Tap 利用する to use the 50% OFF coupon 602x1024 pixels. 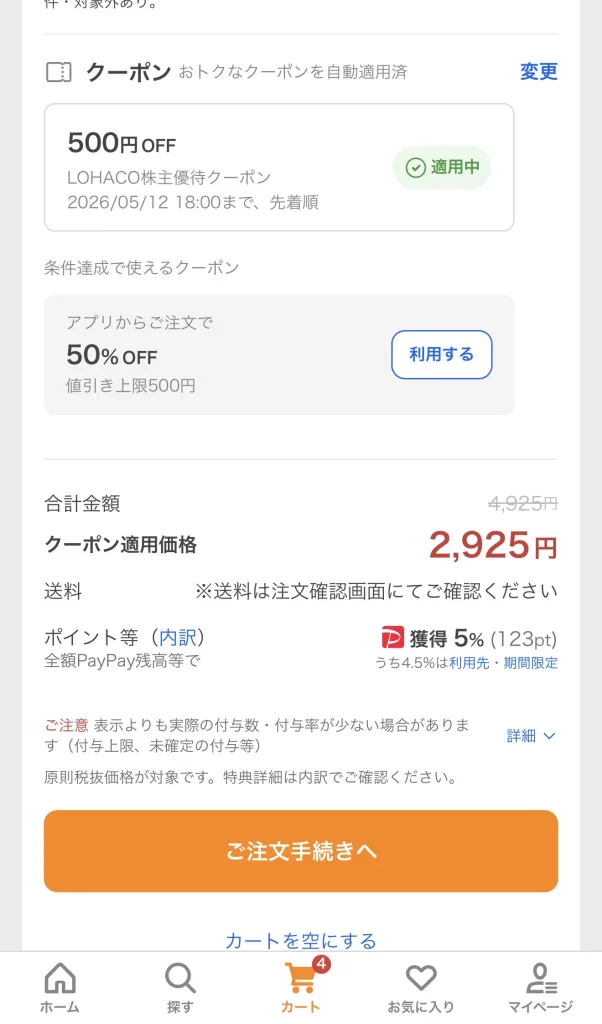(441, 355)
